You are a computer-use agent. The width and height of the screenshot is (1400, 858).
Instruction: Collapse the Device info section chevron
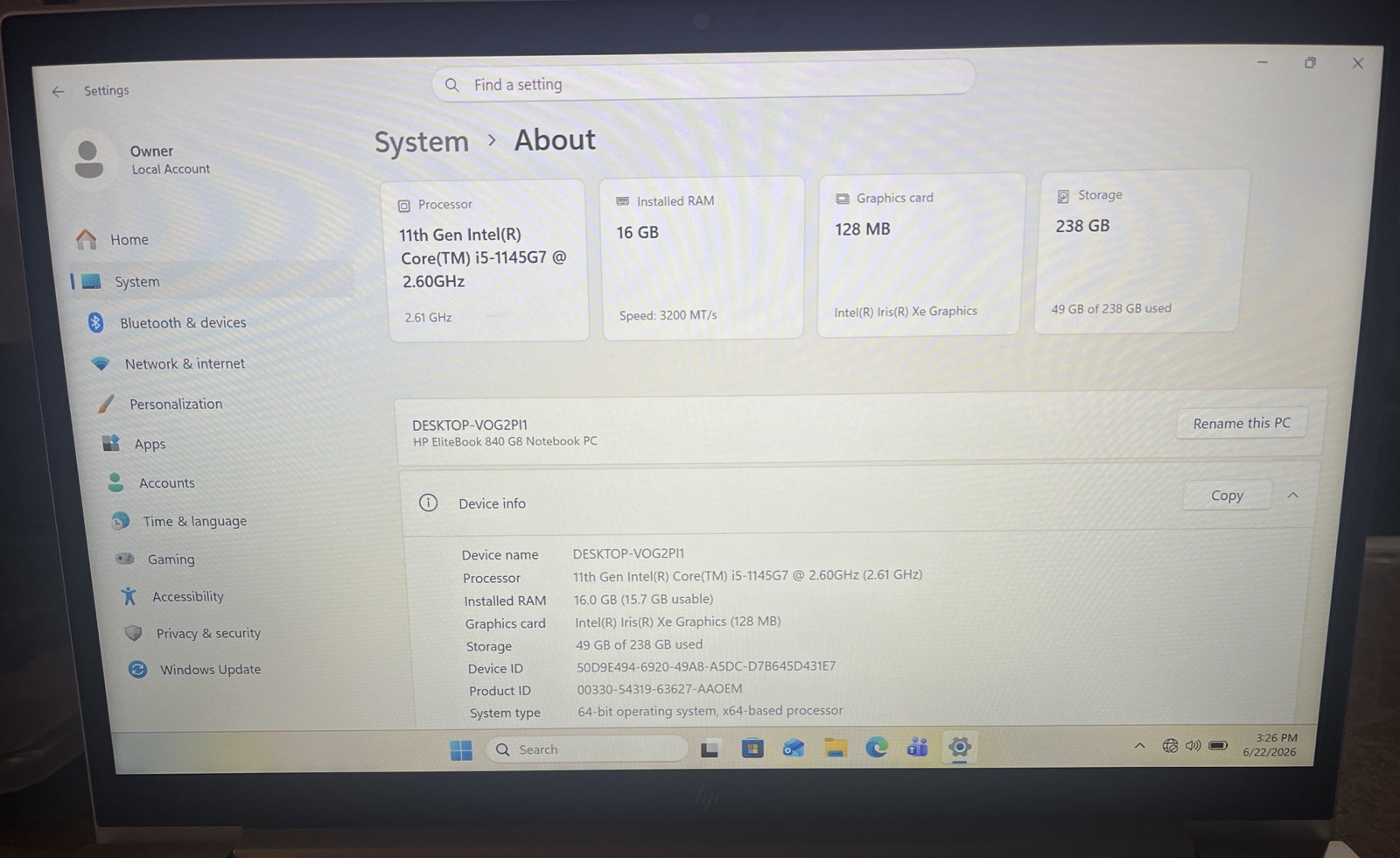point(1292,496)
